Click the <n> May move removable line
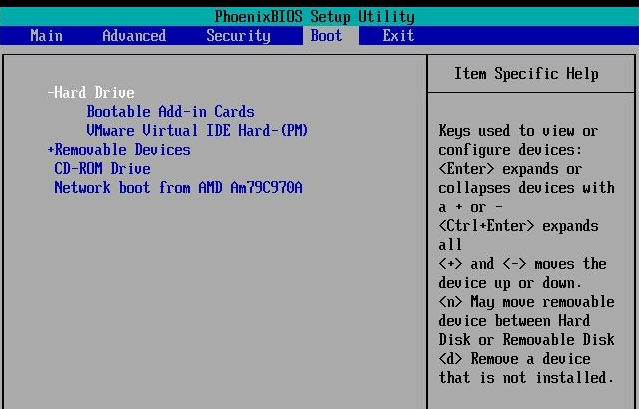This screenshot has width=639, height=409. 526,302
